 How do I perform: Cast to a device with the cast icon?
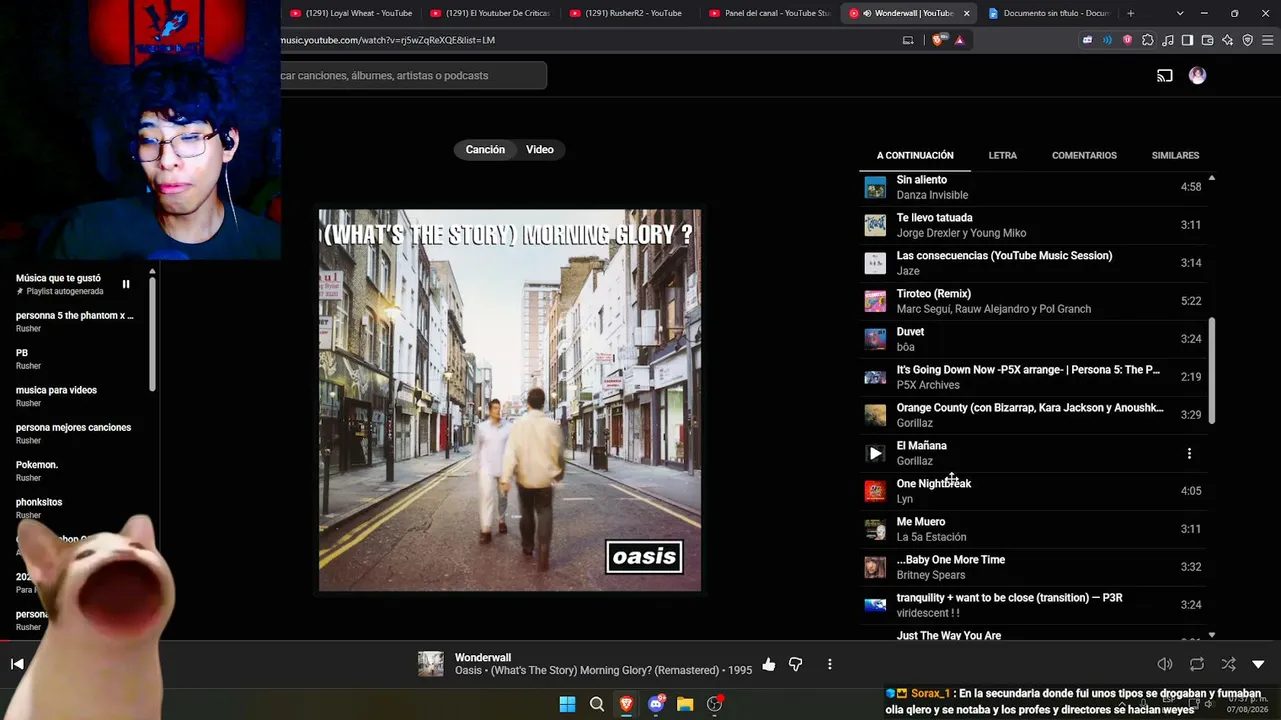click(1165, 75)
